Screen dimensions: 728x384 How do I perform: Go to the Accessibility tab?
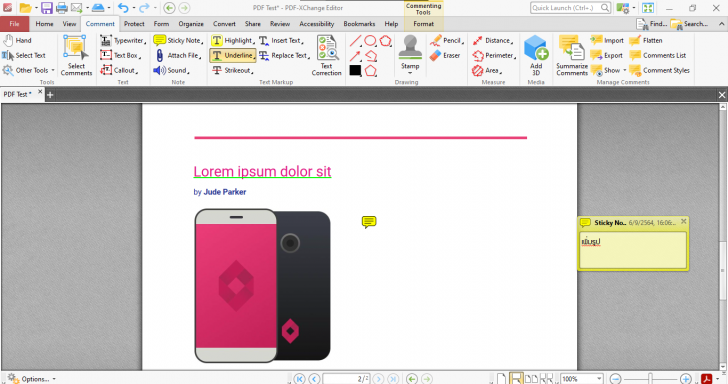click(x=317, y=24)
